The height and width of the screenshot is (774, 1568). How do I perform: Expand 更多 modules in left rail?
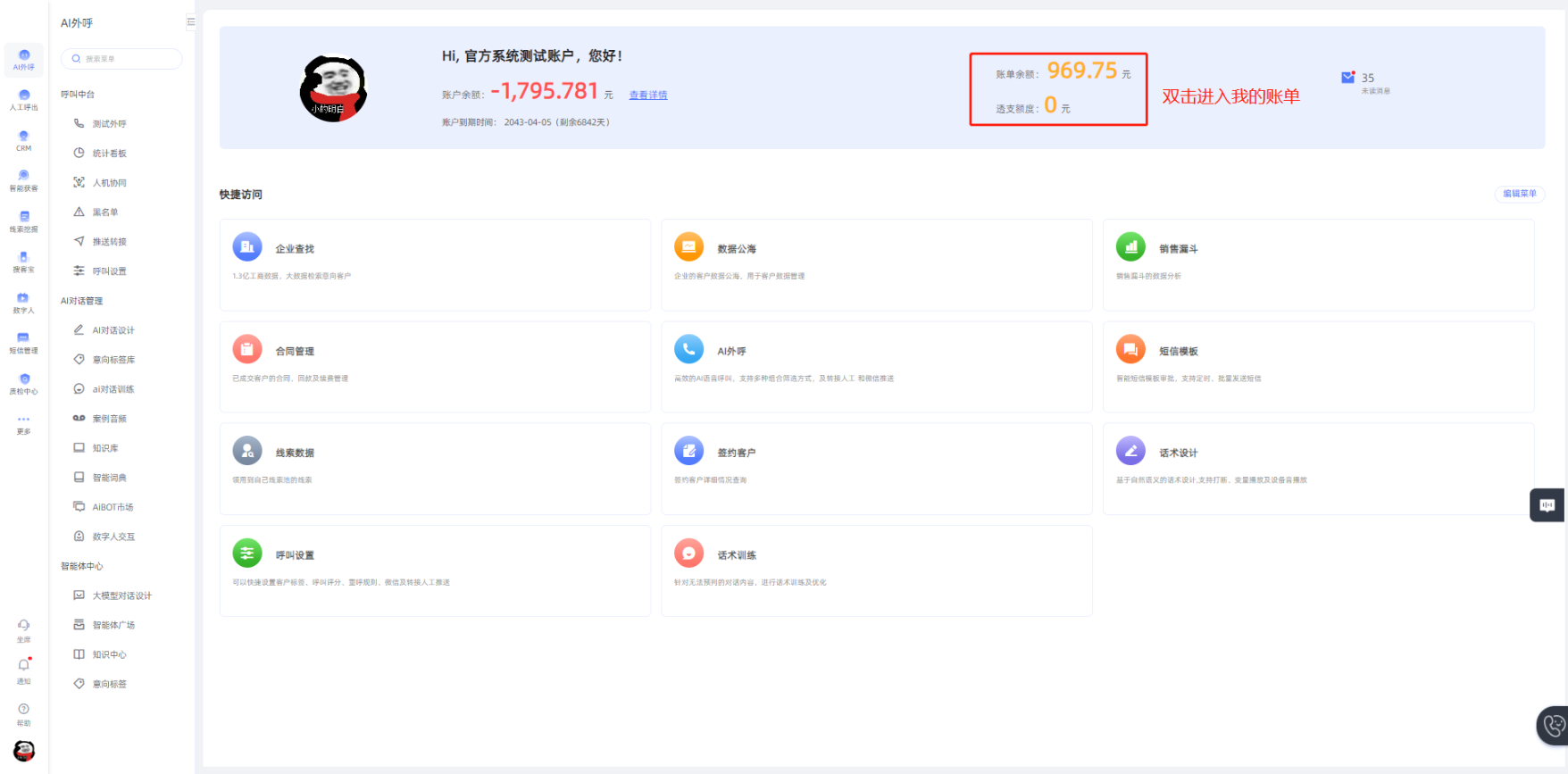tap(24, 423)
